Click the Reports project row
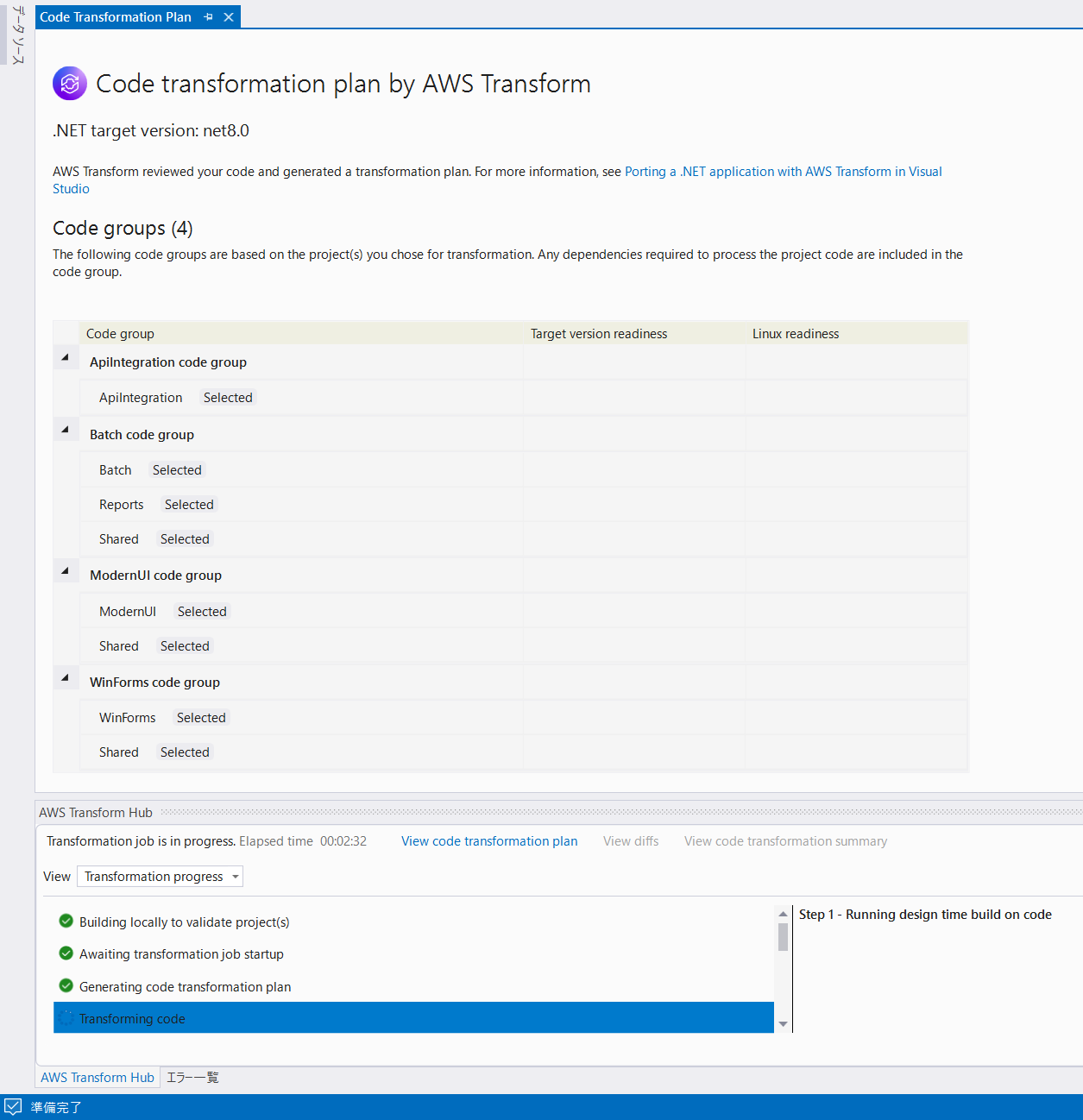The width and height of the screenshot is (1083, 1120). 523,505
